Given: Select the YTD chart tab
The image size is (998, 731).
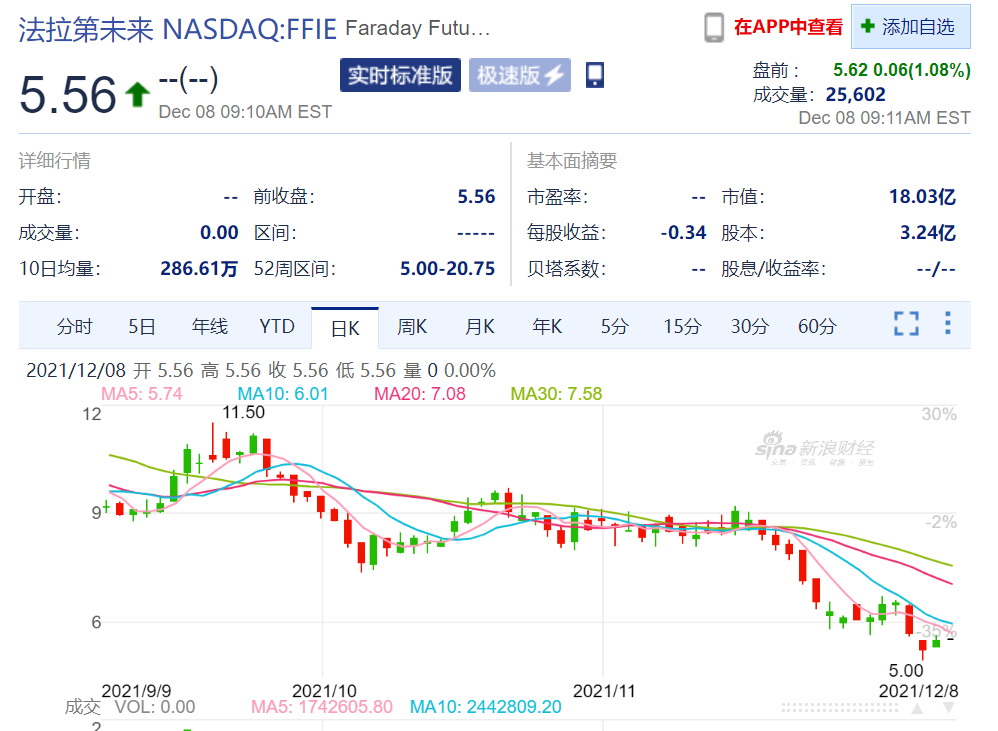Looking at the screenshot, I should point(277,326).
